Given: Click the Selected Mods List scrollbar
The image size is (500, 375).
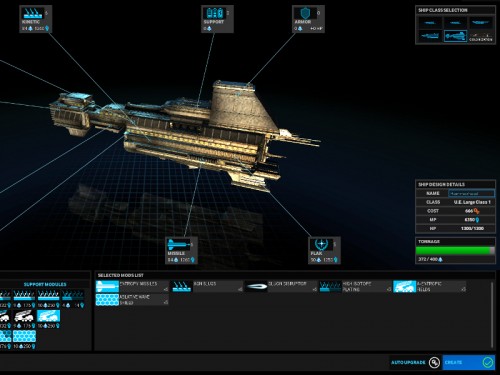Looking at the screenshot, I should [x=492, y=315].
